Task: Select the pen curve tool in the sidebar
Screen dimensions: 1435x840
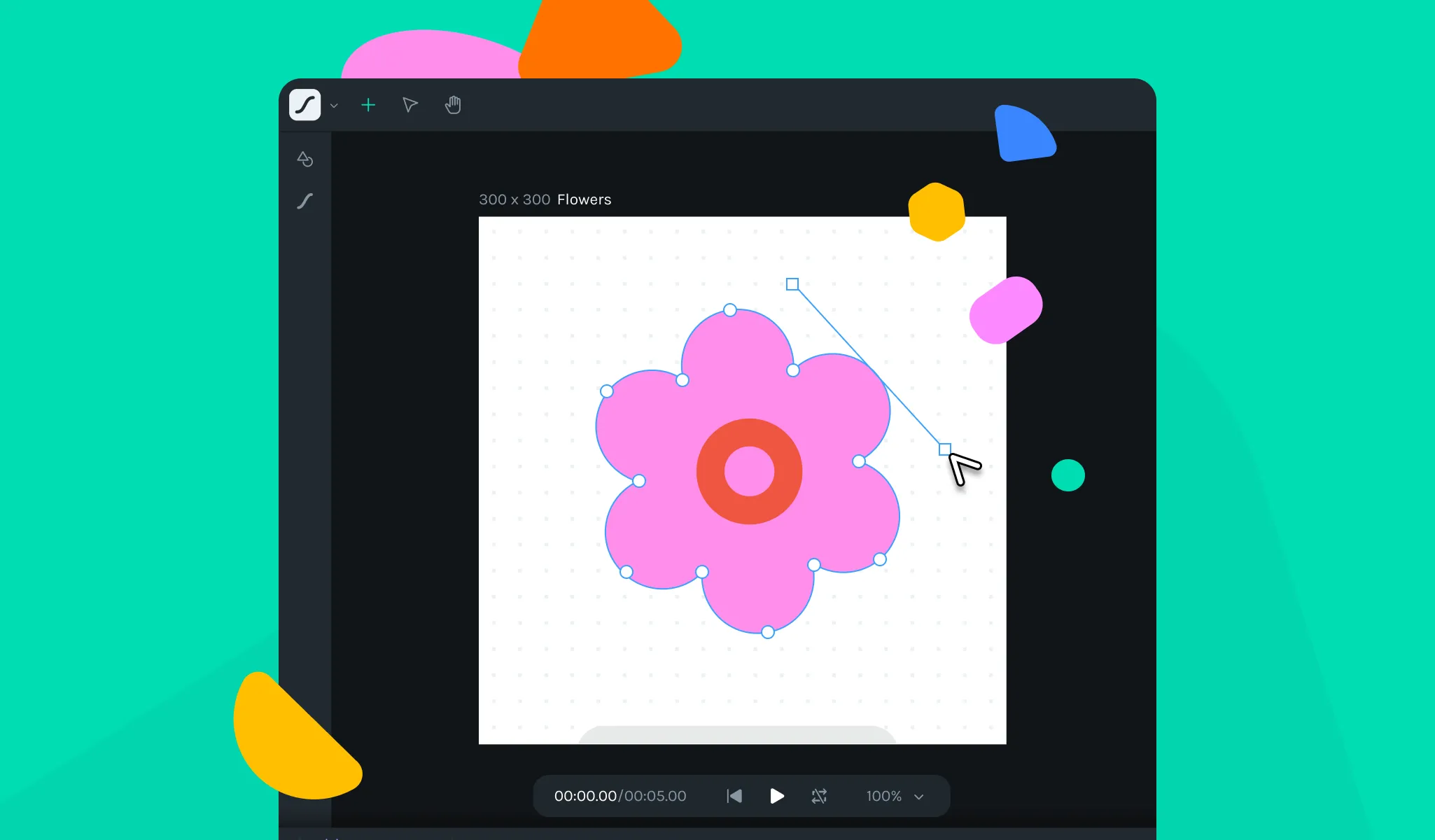Action: tap(304, 202)
